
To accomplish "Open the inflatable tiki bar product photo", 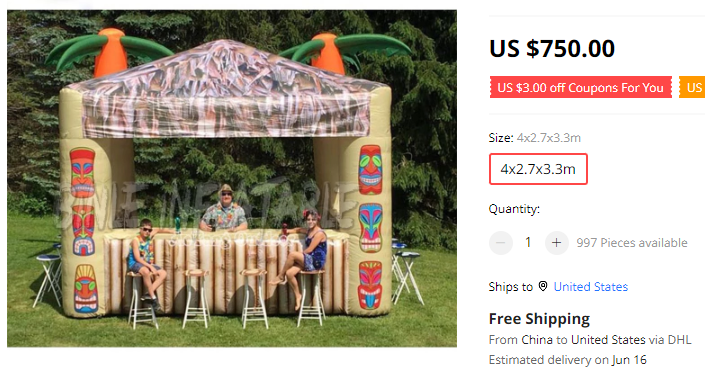I will 232,178.
